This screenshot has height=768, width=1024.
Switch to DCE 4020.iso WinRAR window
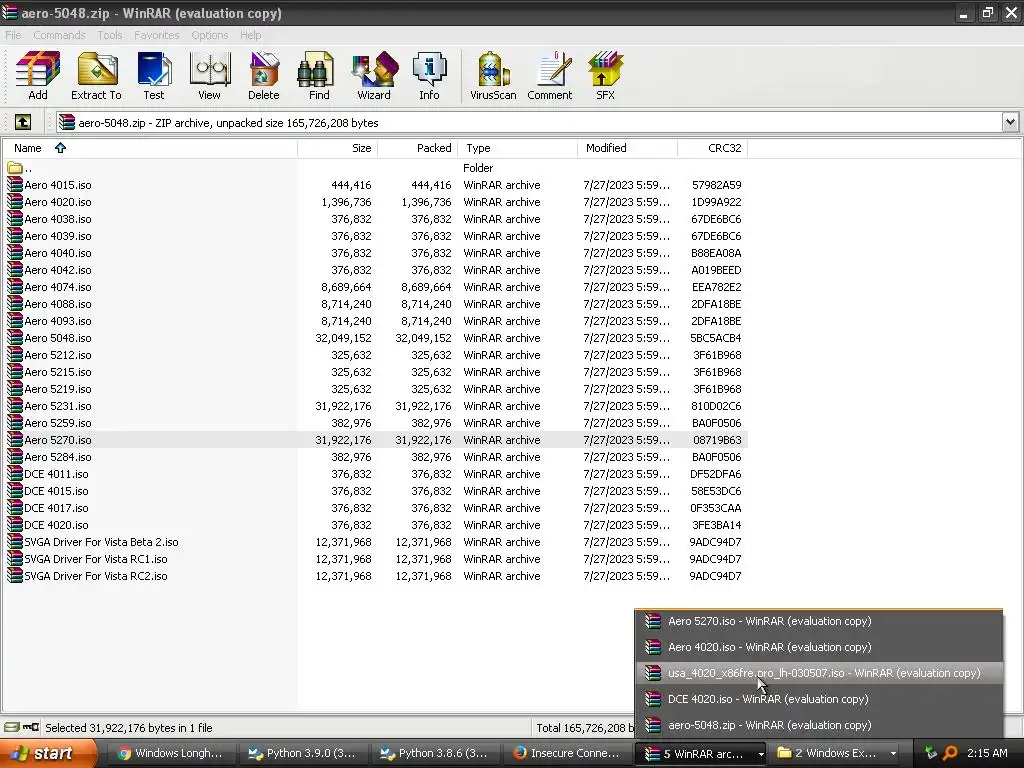click(818, 699)
